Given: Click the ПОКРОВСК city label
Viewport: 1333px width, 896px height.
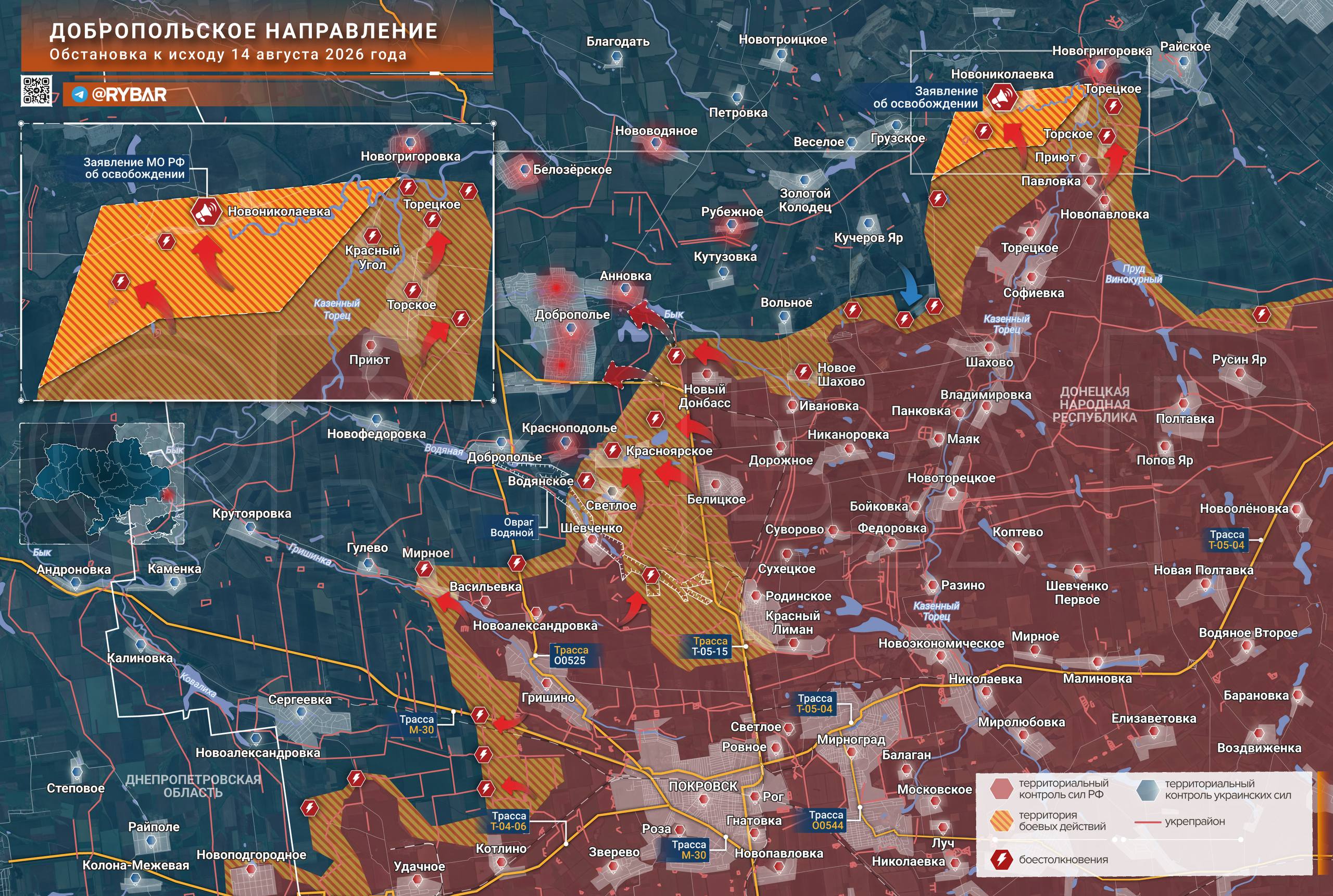Looking at the screenshot, I should coord(703,786).
